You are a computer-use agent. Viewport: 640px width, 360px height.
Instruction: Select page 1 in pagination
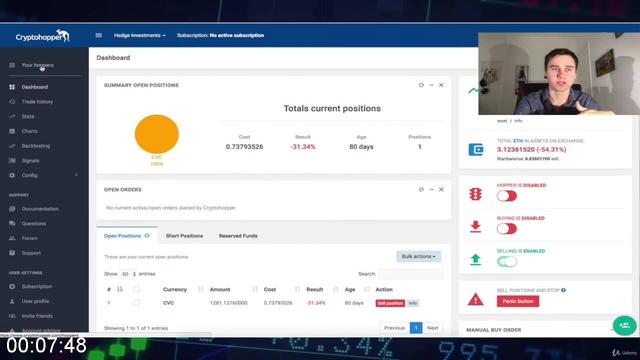(416, 328)
